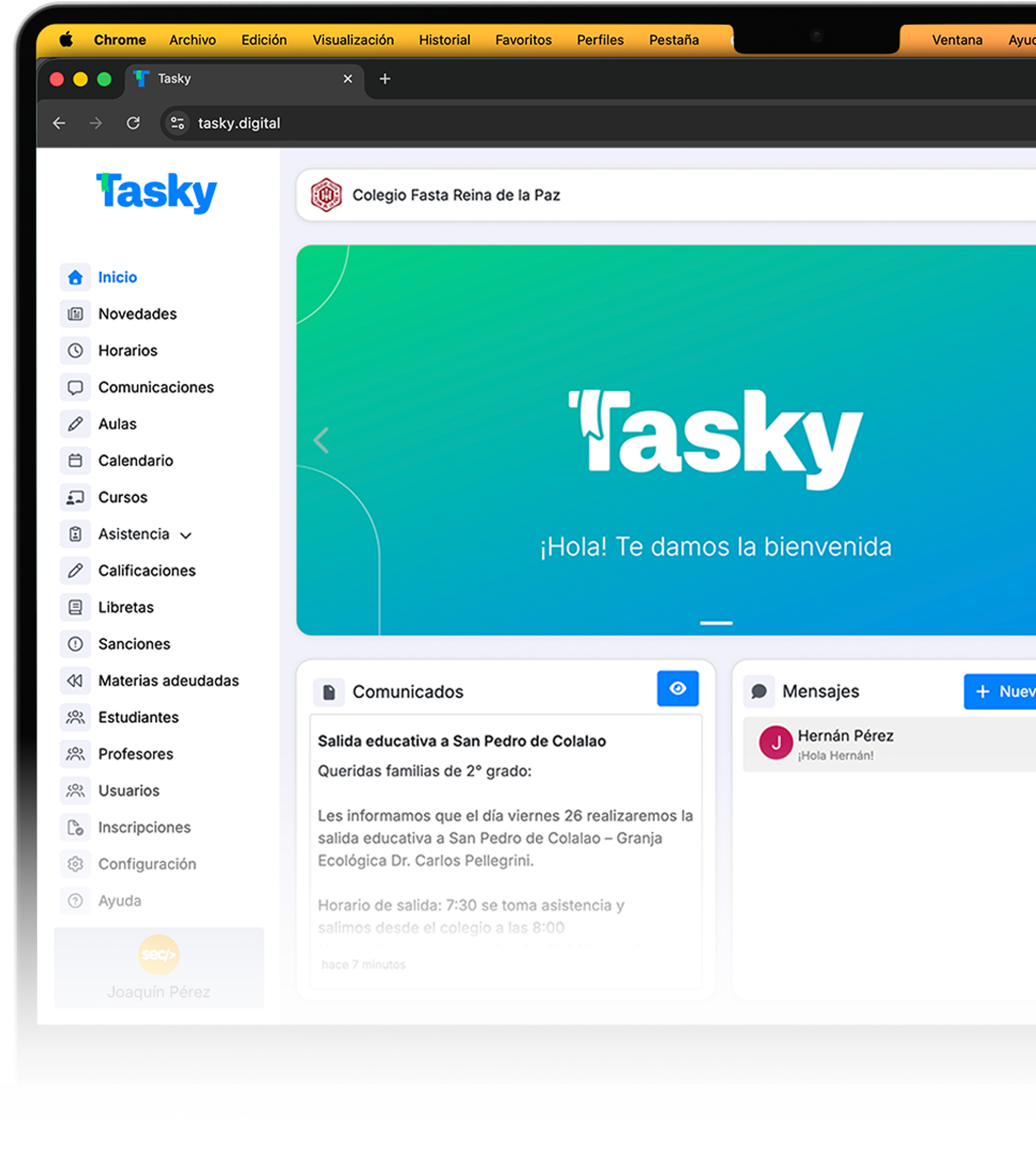Open the Calendario calendar icon
Viewport: 1036px width, 1162px height.
(x=76, y=460)
